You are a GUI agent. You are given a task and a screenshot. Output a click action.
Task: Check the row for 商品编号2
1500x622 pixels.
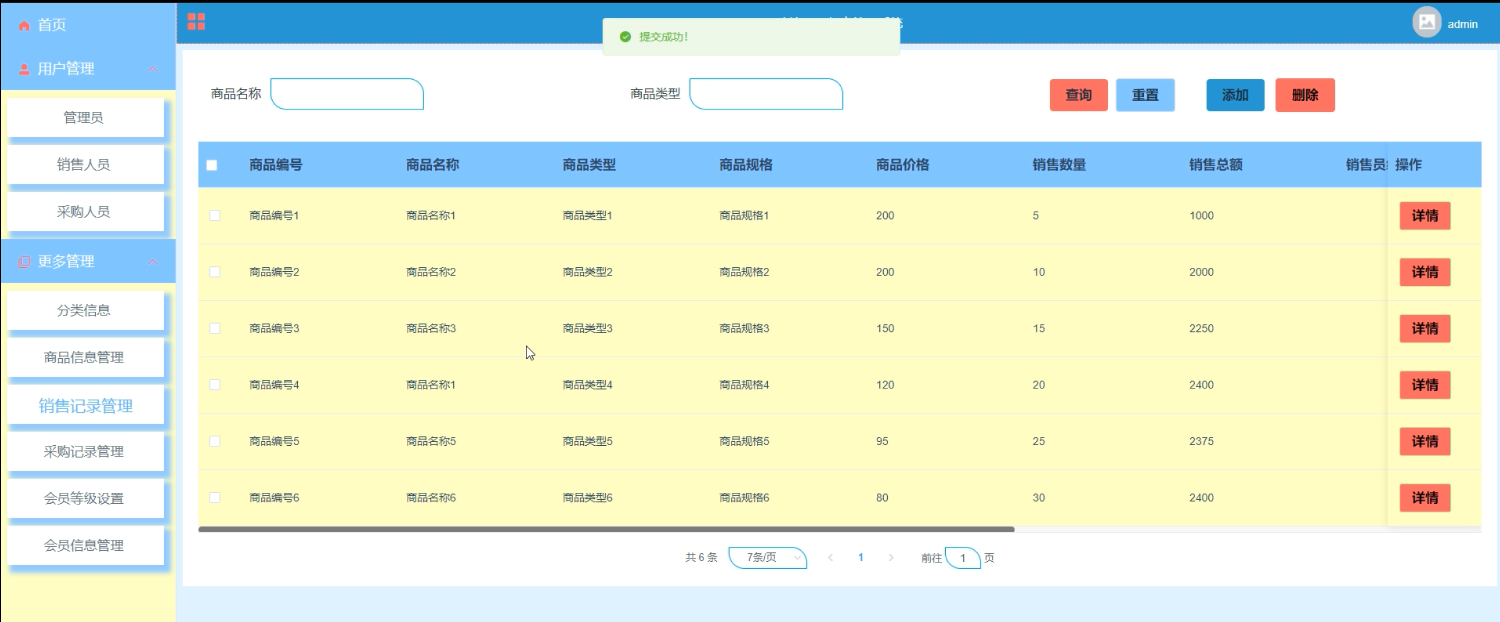pos(214,272)
